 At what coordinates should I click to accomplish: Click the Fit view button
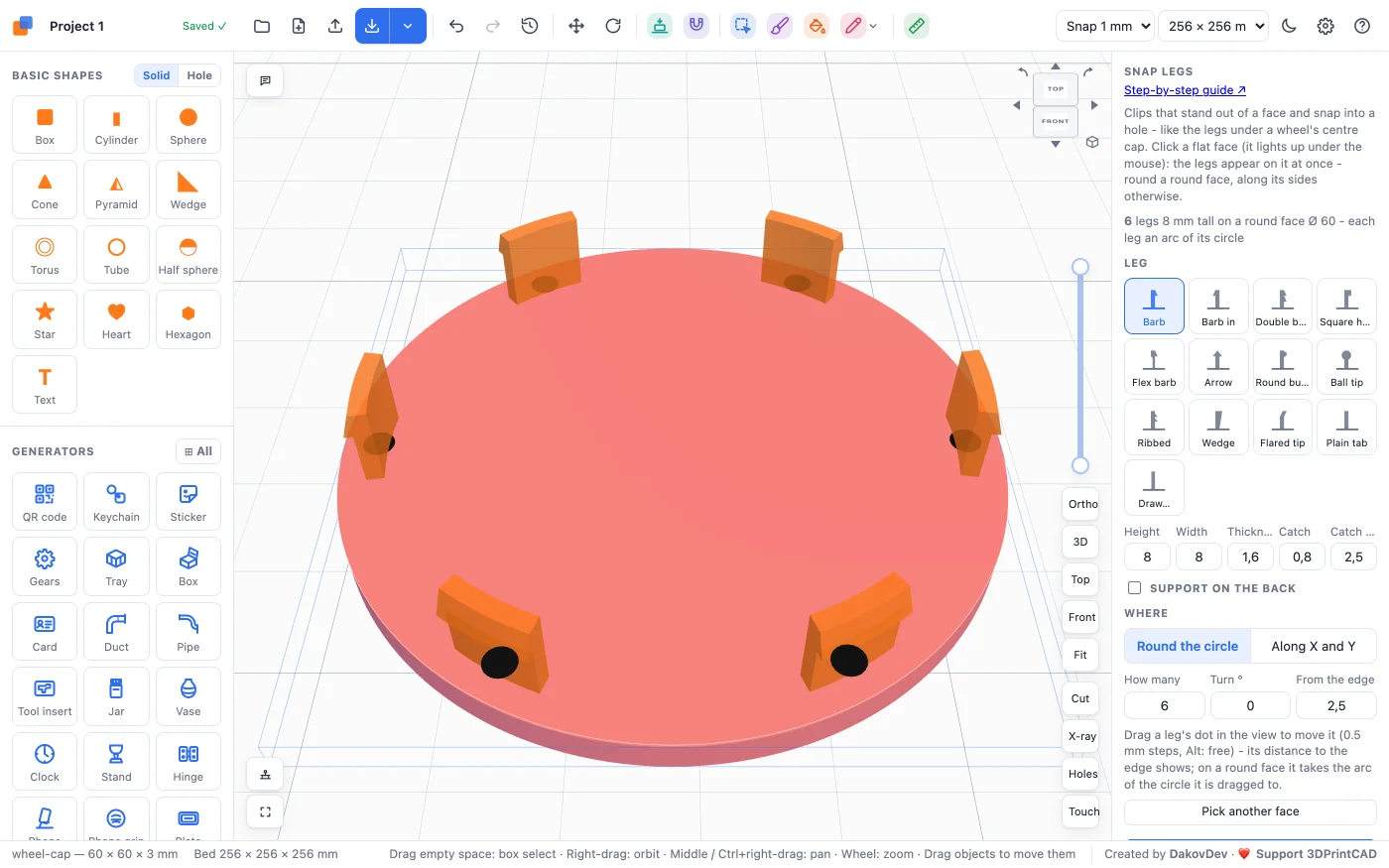pos(1081,655)
